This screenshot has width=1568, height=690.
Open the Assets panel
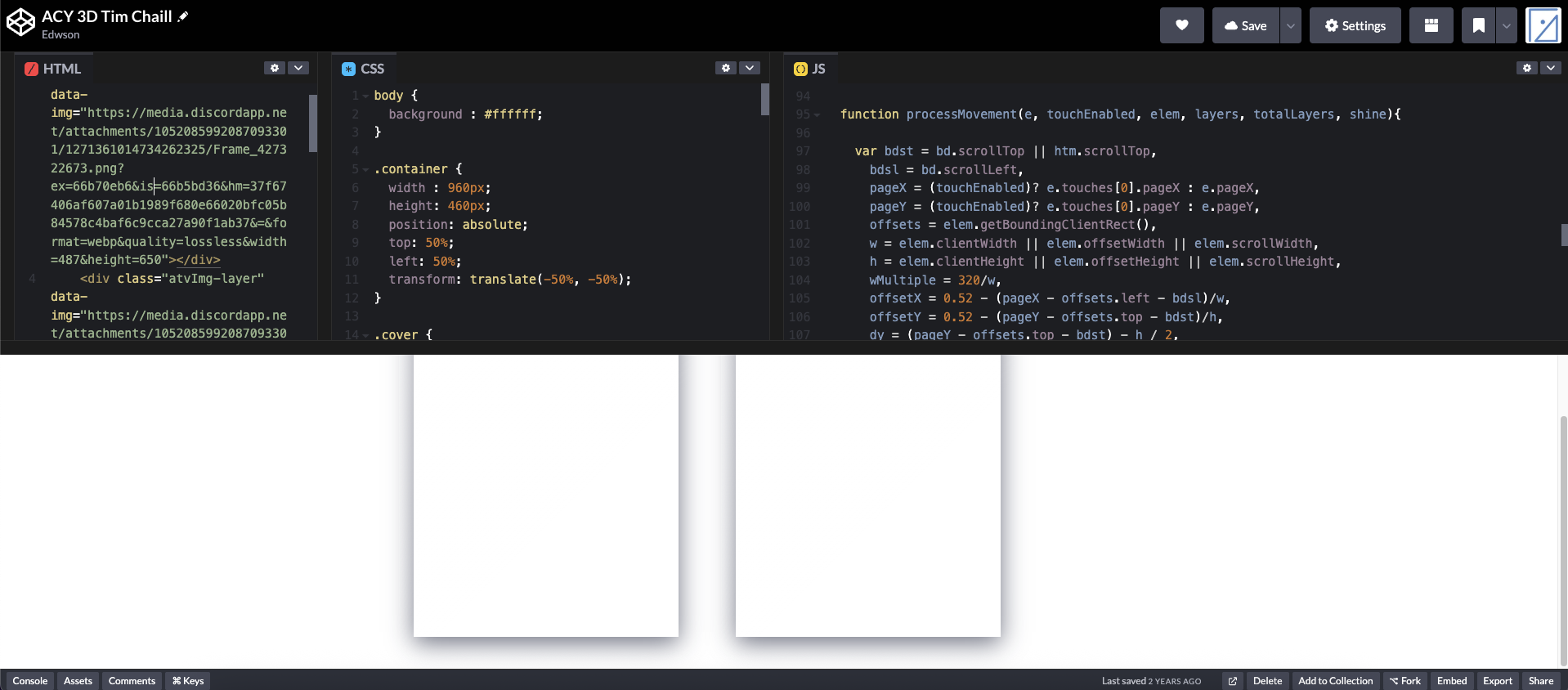pos(78,681)
